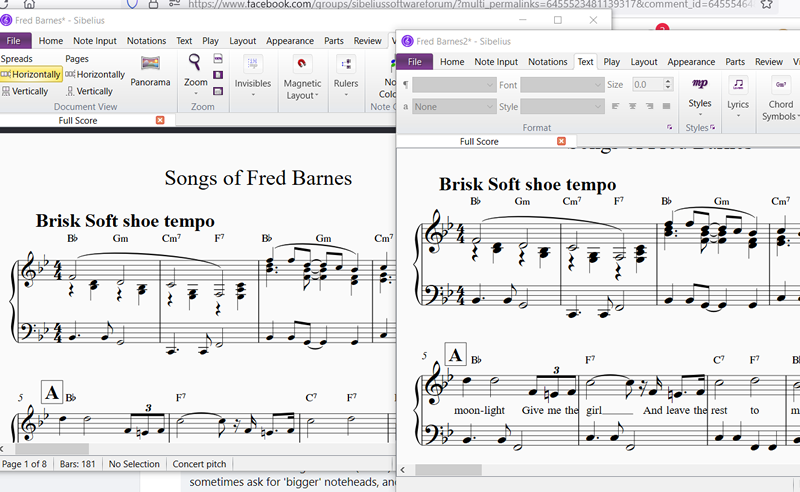Close the Full Score tab in Fred Barnes2 window
800x492 pixels.
[562, 141]
